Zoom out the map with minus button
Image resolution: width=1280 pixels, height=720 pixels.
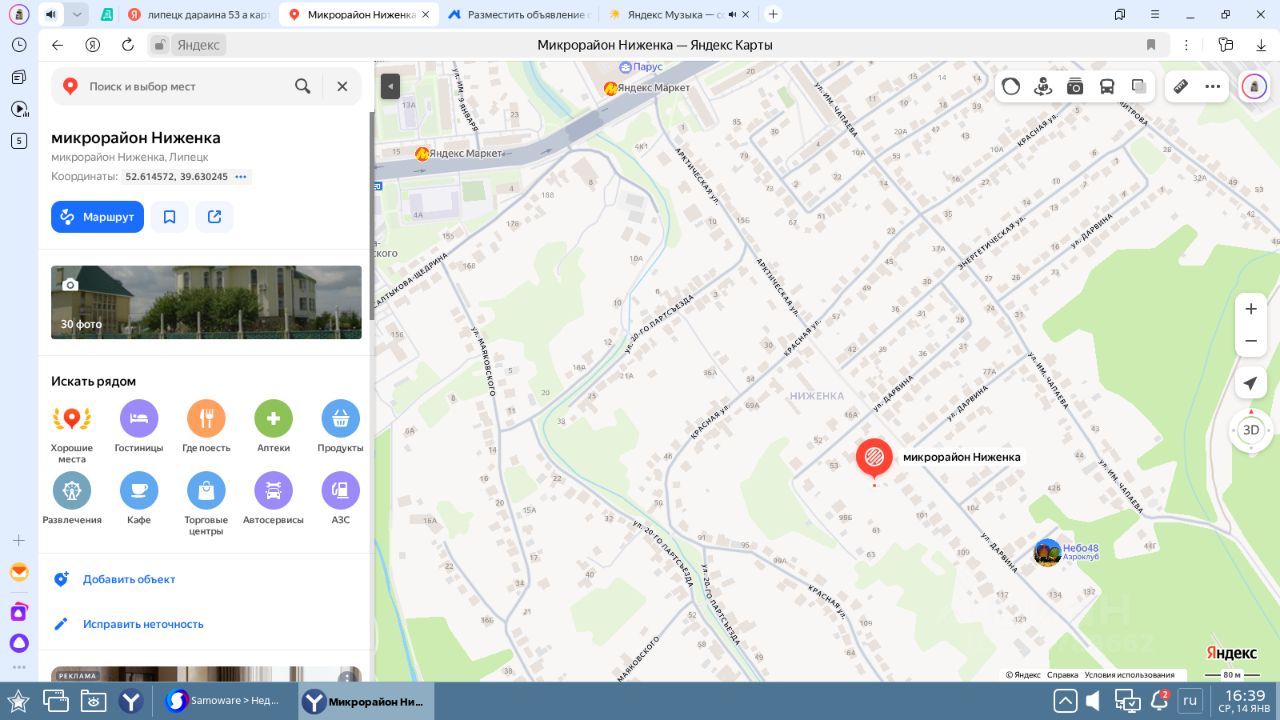tap(1251, 341)
